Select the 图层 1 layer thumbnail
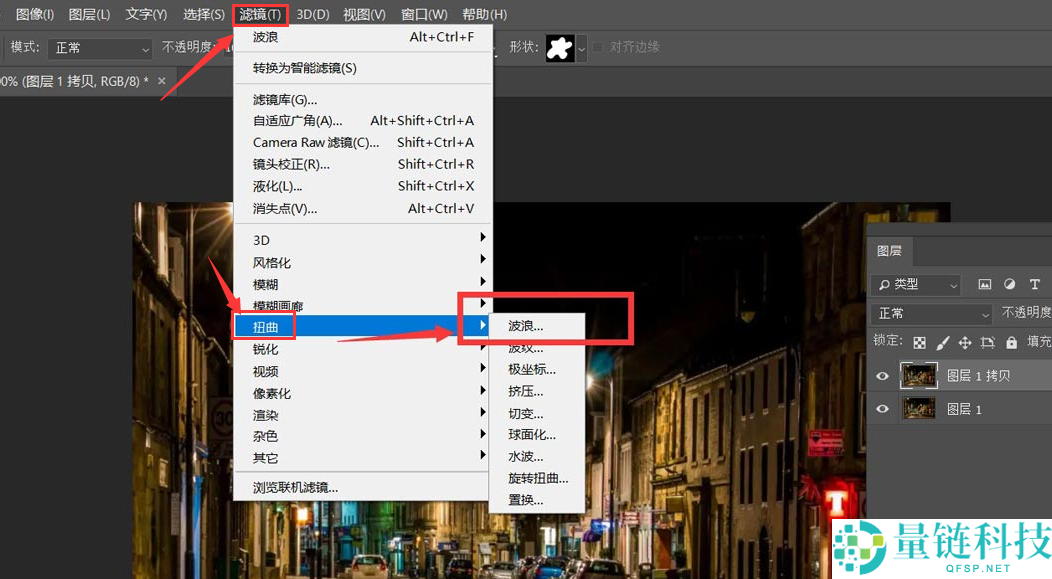 (x=919, y=409)
